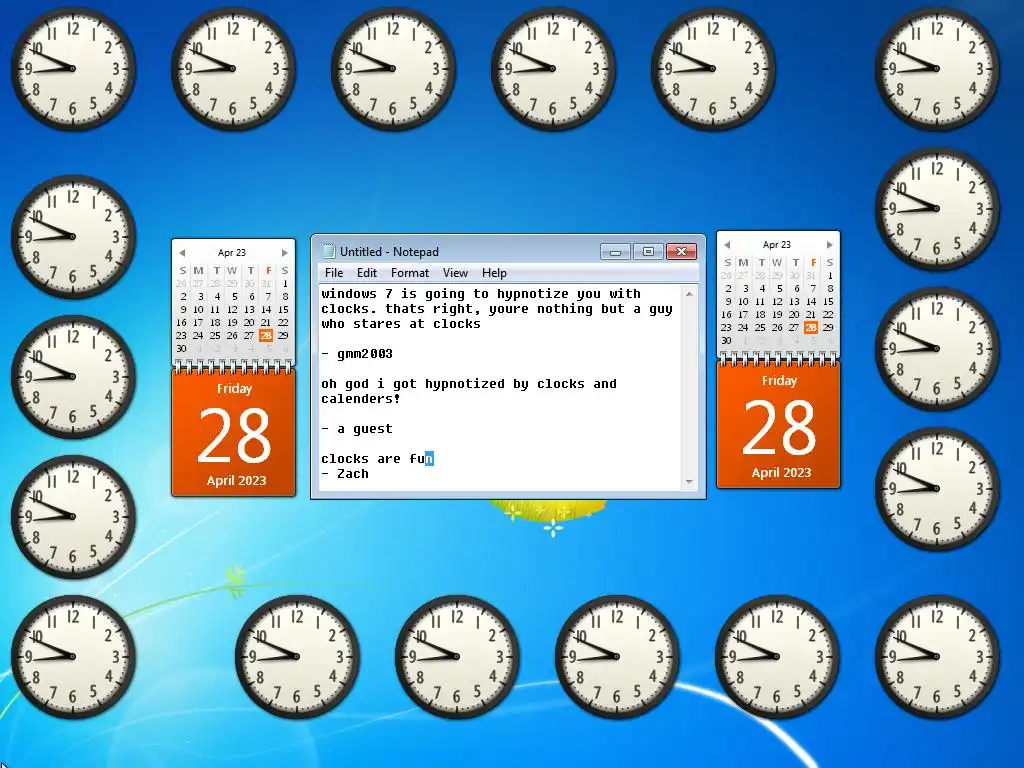This screenshot has width=1024, height=768.
Task: Select date 19 in the left calendar grid
Action: coord(232,323)
